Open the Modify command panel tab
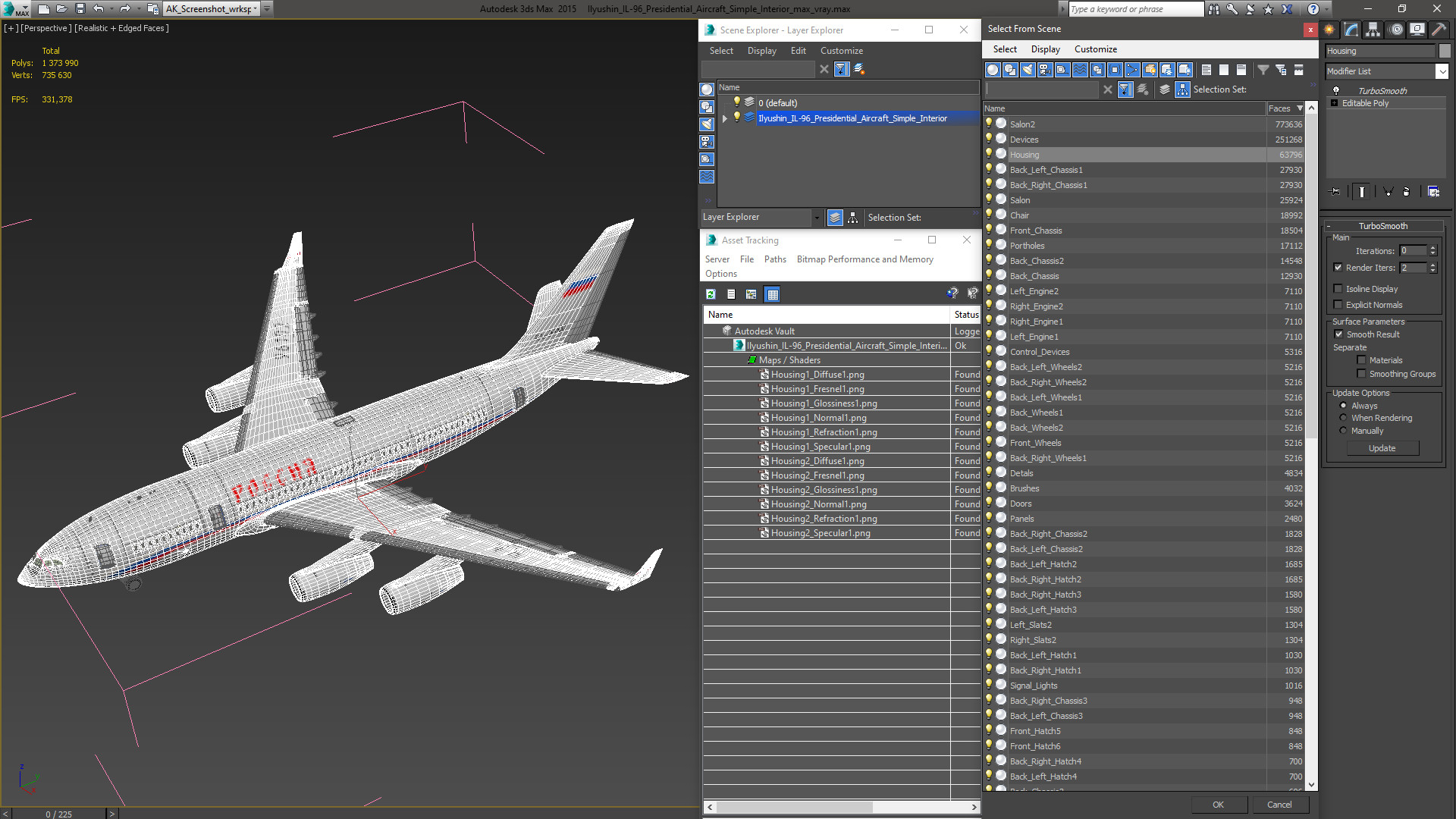 click(1351, 30)
